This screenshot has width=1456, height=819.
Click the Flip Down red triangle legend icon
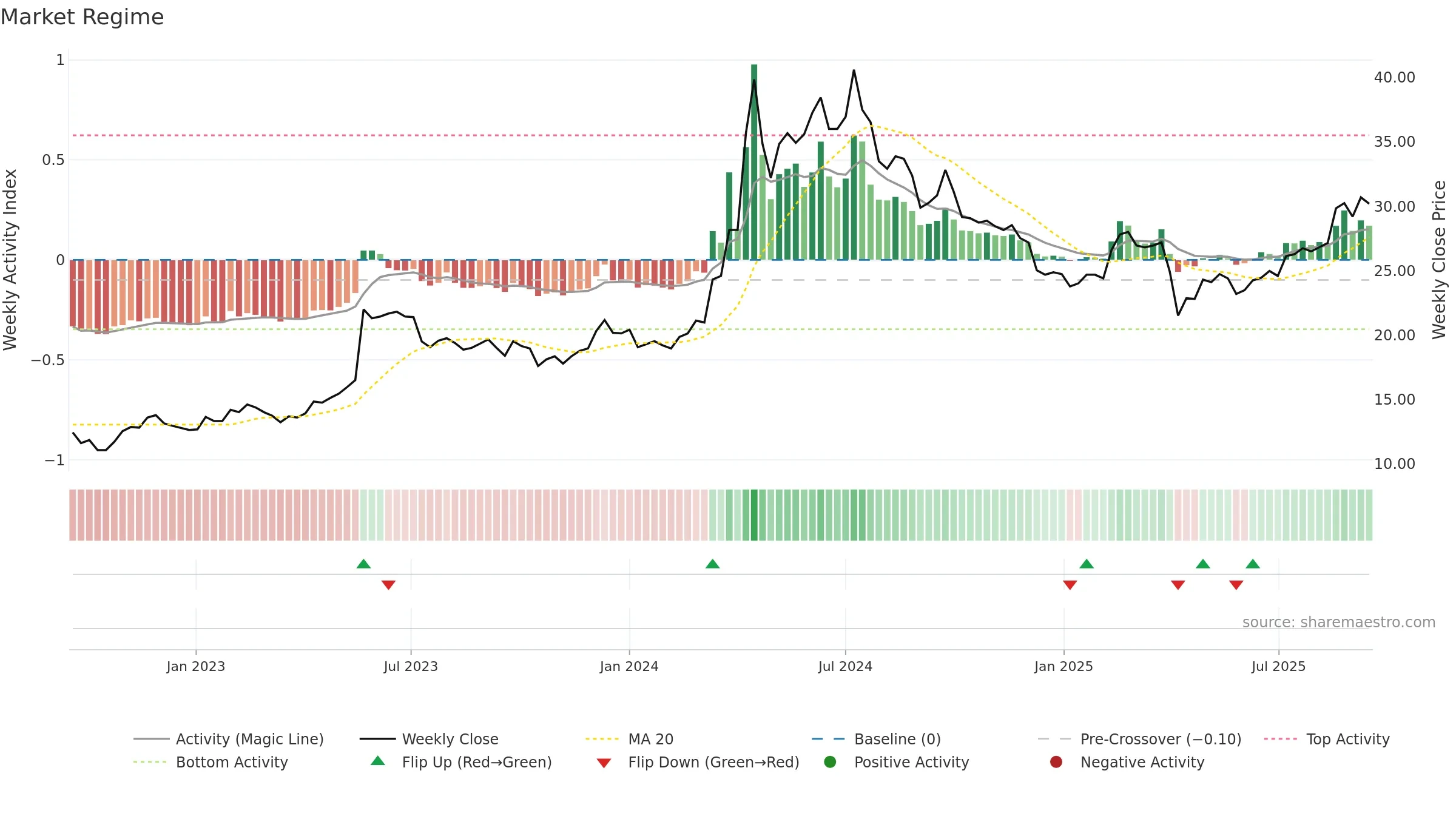click(x=604, y=763)
